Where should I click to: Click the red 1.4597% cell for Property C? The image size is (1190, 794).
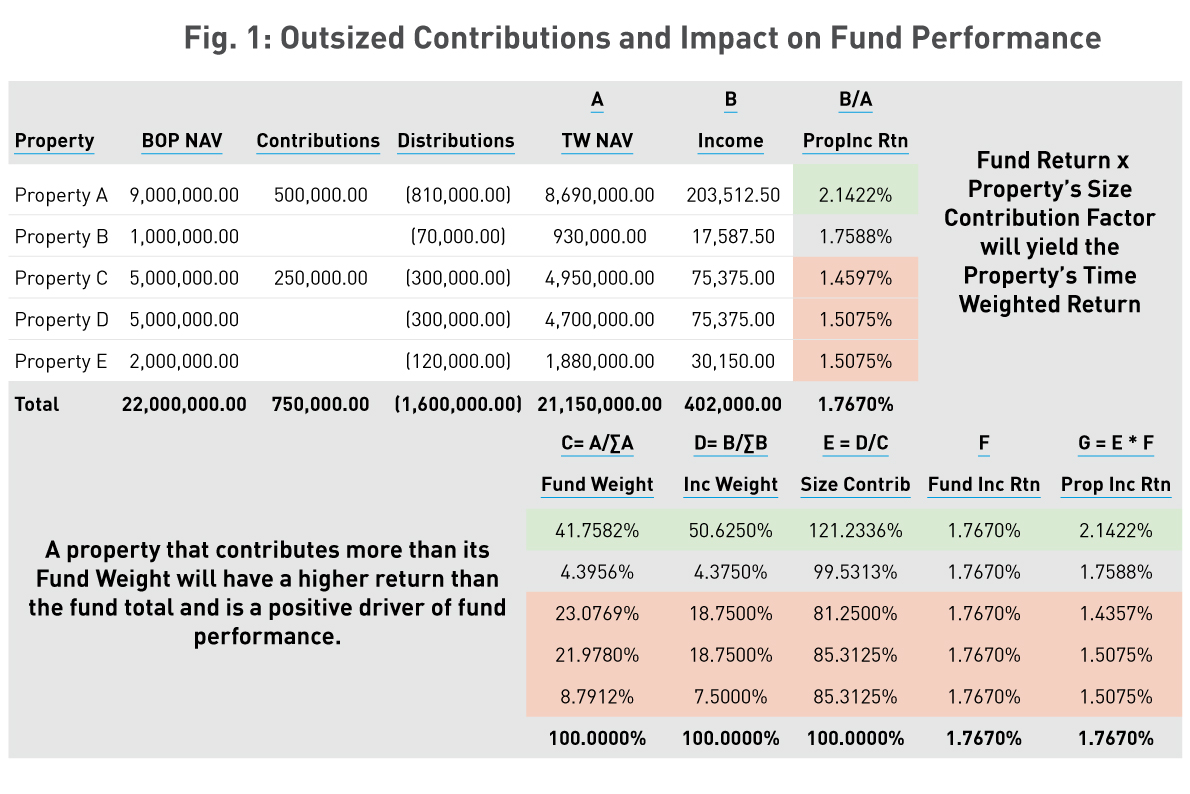pyautogui.click(x=855, y=278)
